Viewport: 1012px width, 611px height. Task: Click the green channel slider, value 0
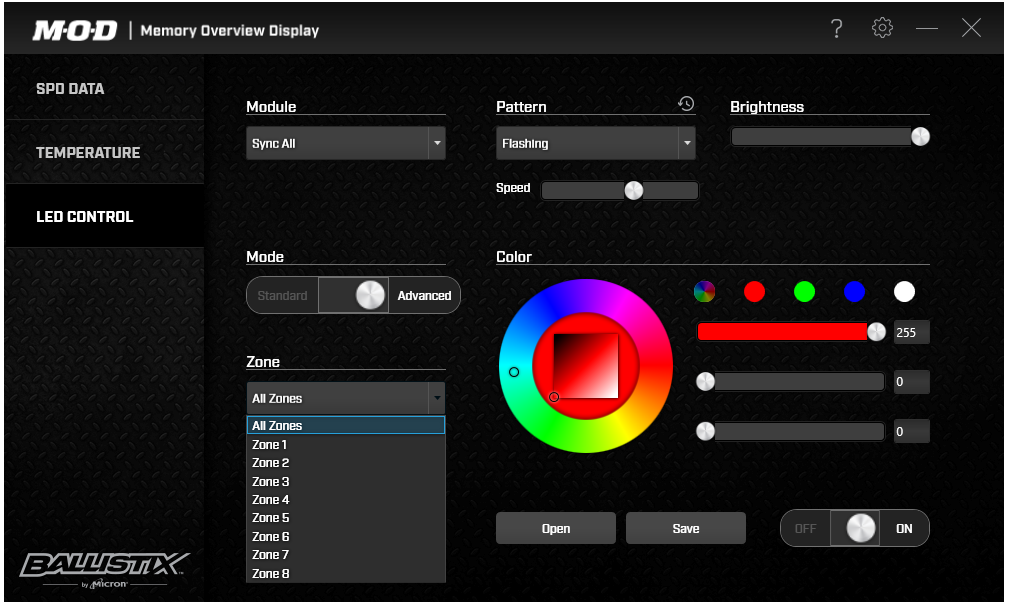[791, 382]
